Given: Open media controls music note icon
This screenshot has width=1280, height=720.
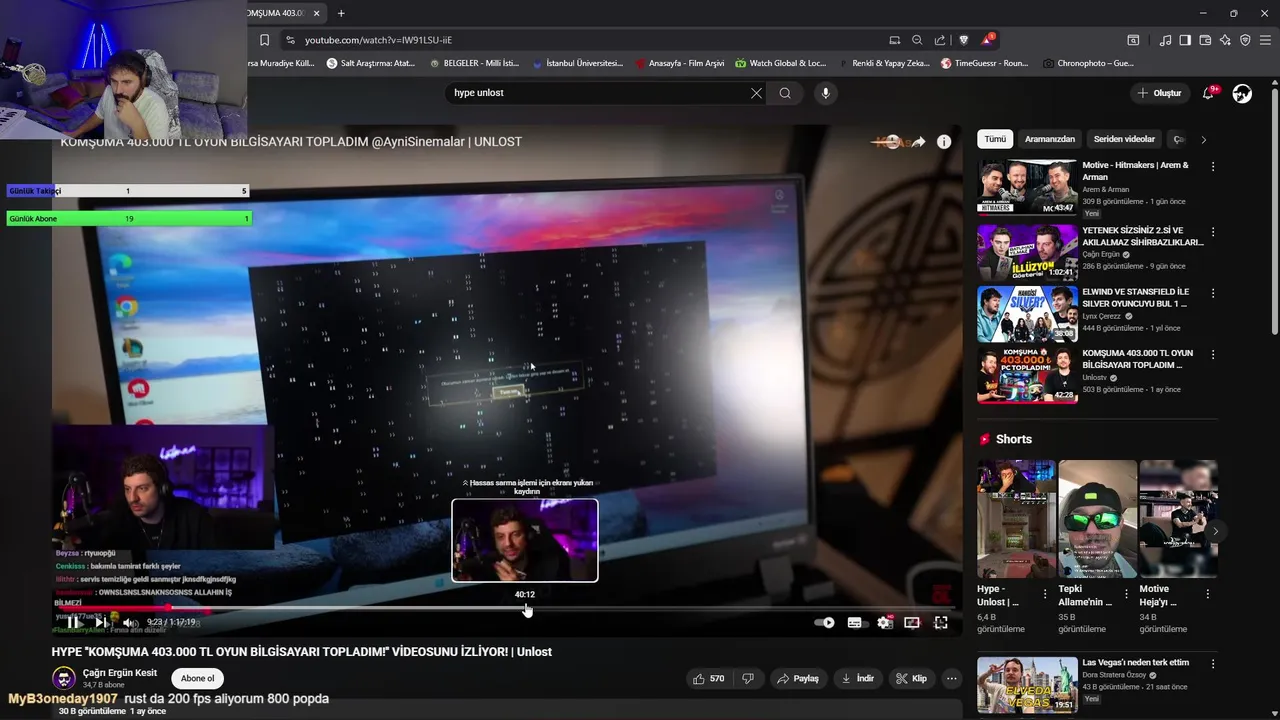Looking at the screenshot, I should (x=1165, y=40).
